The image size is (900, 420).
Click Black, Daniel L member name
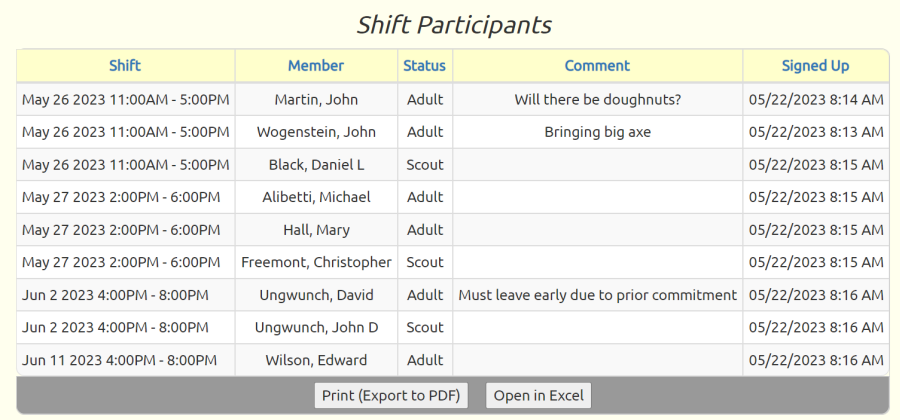316,165
